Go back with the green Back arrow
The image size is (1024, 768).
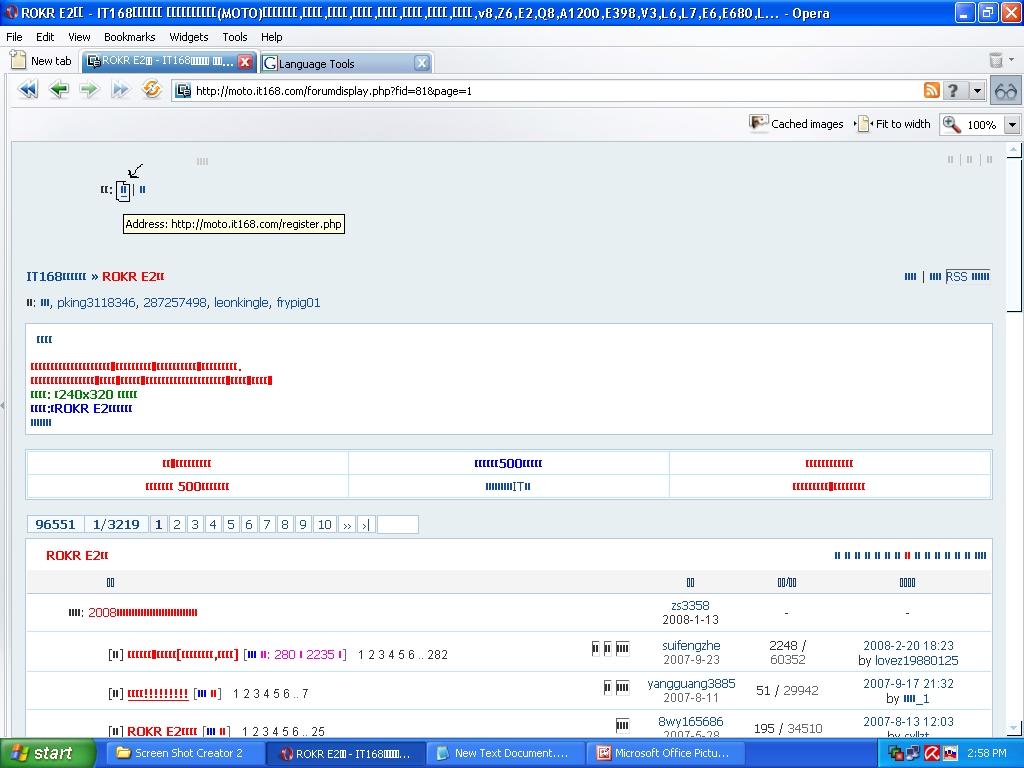[x=59, y=89]
